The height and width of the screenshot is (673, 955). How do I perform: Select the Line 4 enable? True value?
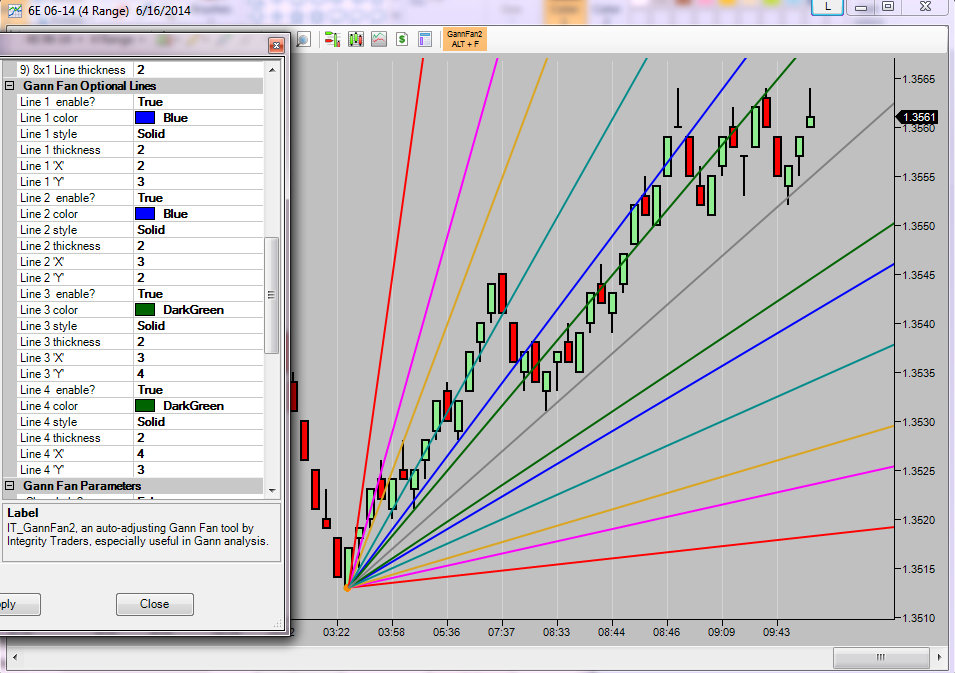[199, 390]
